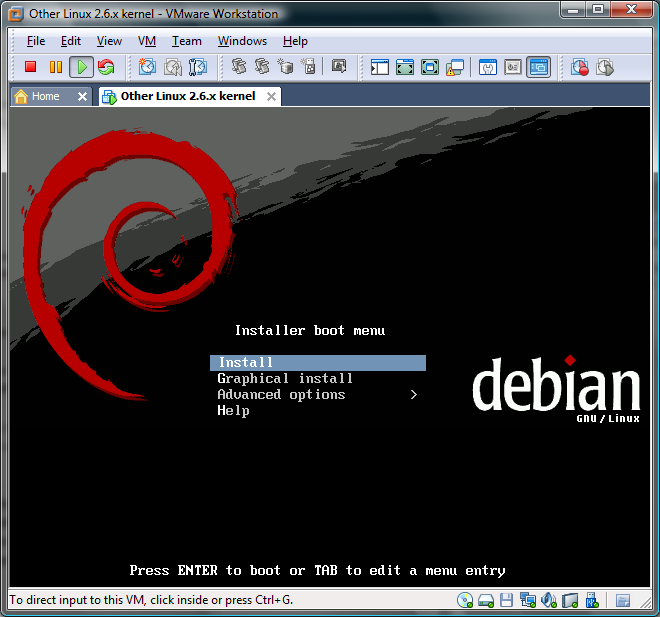Click the floppy drive status icon

[506, 600]
